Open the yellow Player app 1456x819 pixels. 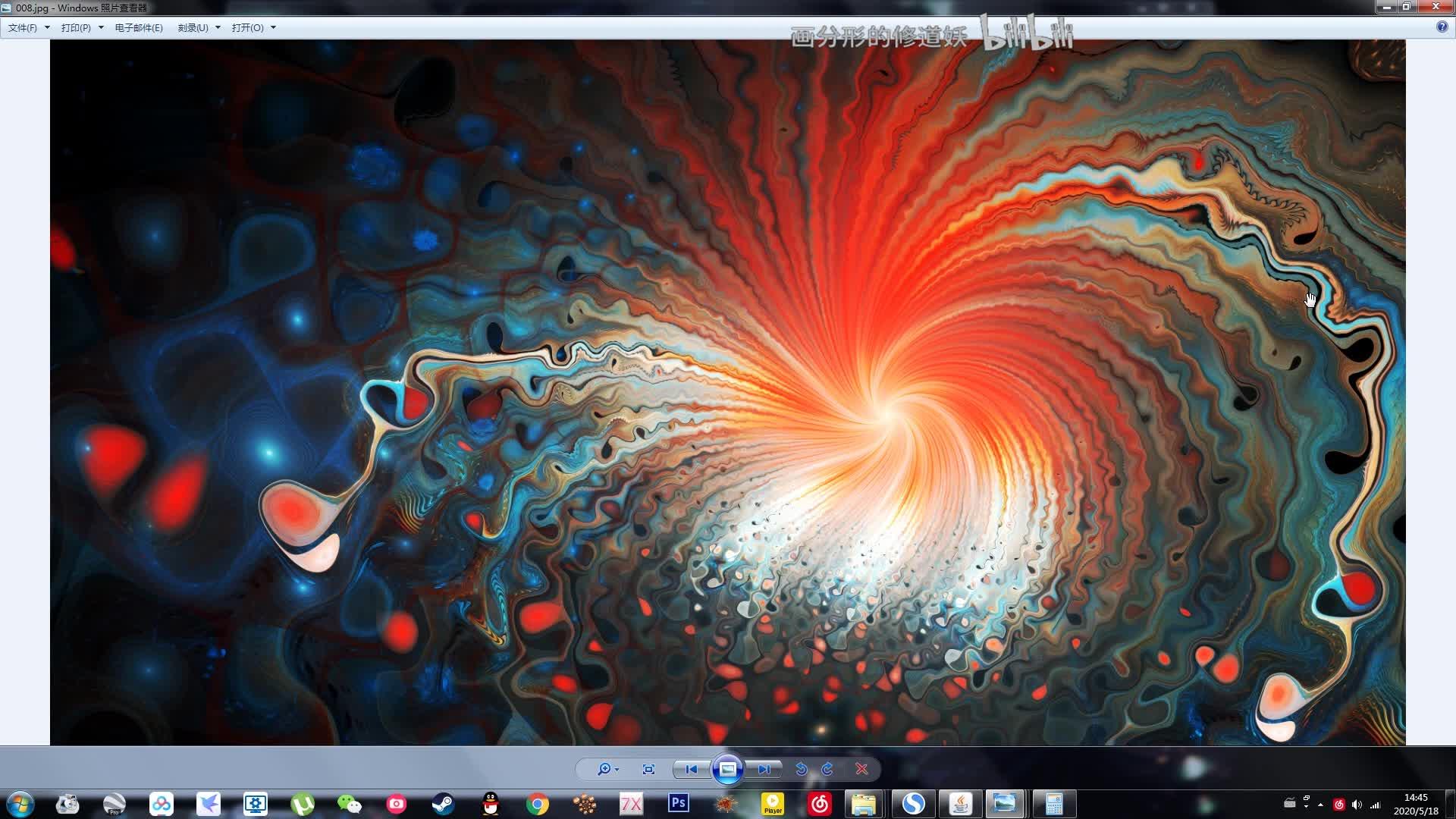[x=773, y=804]
